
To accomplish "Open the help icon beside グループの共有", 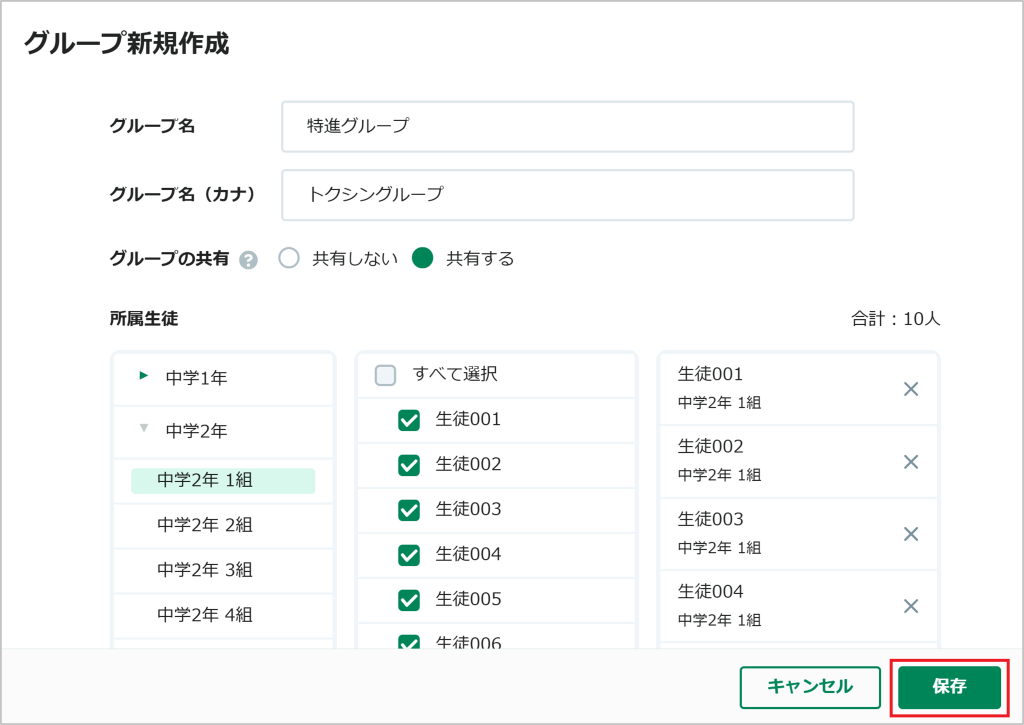I will click(248, 260).
